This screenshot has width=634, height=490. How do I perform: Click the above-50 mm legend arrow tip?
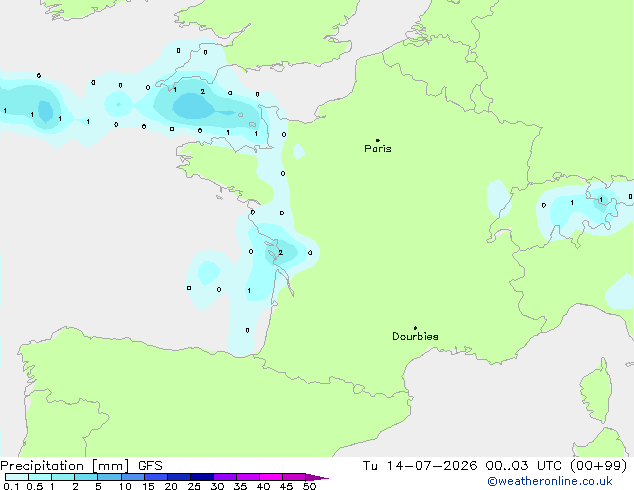tap(317, 477)
